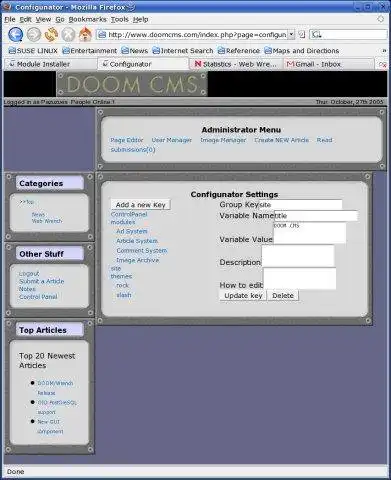Image resolution: width=391 pixels, height=480 pixels.
Task: Select Ad System module entry
Action: 132,231
